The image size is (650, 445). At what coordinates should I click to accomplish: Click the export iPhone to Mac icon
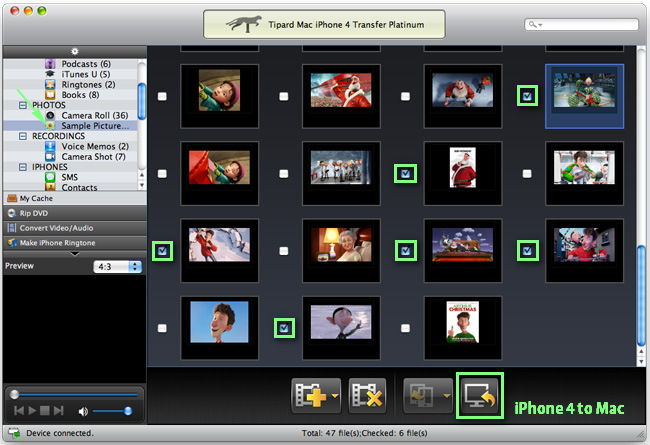(480, 395)
